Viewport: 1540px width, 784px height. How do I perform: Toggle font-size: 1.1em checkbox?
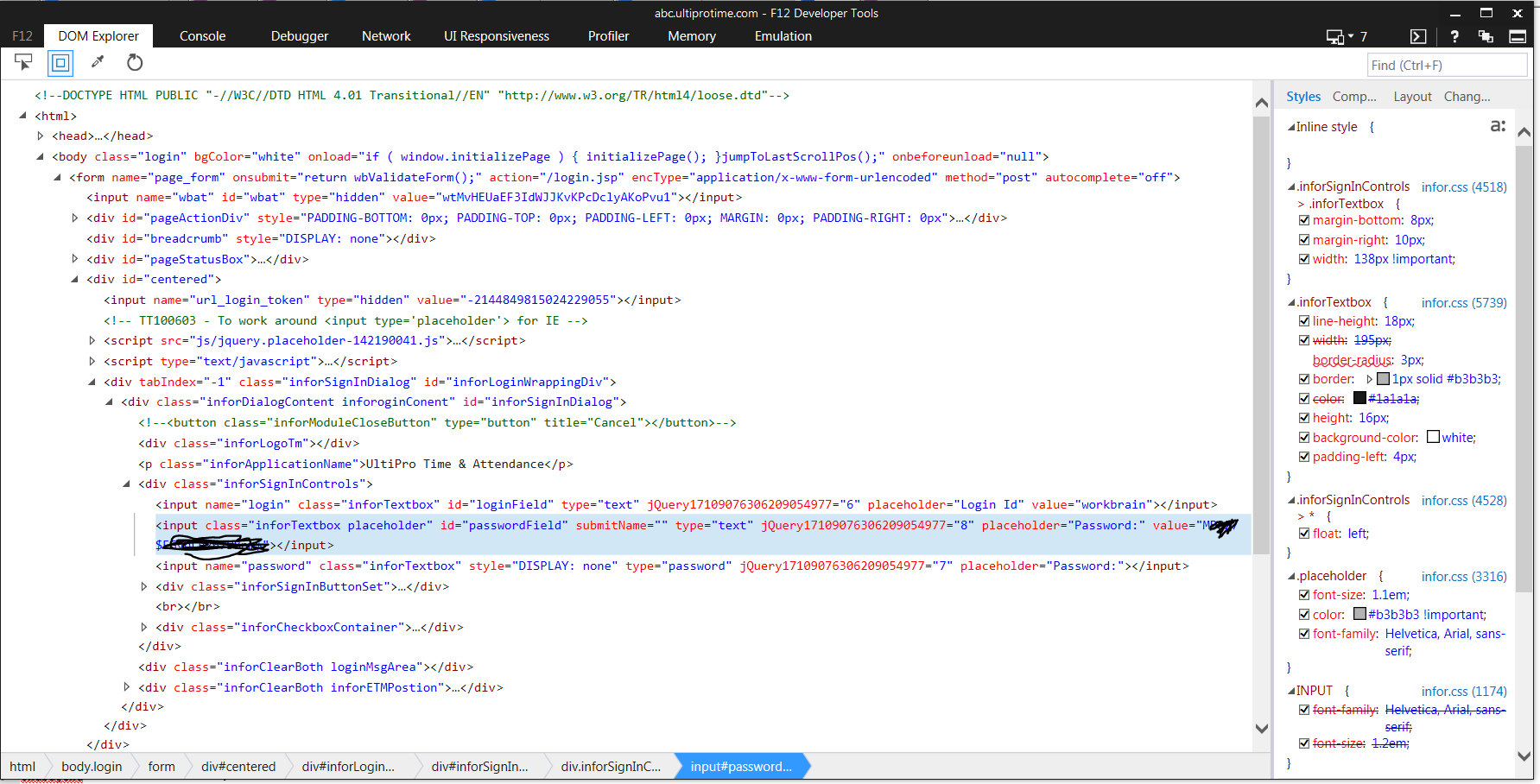1304,595
